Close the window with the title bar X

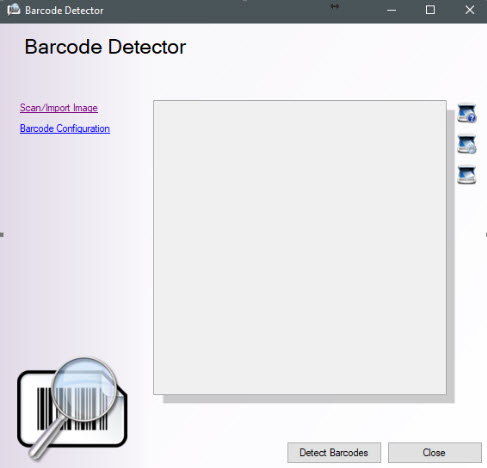470,10
